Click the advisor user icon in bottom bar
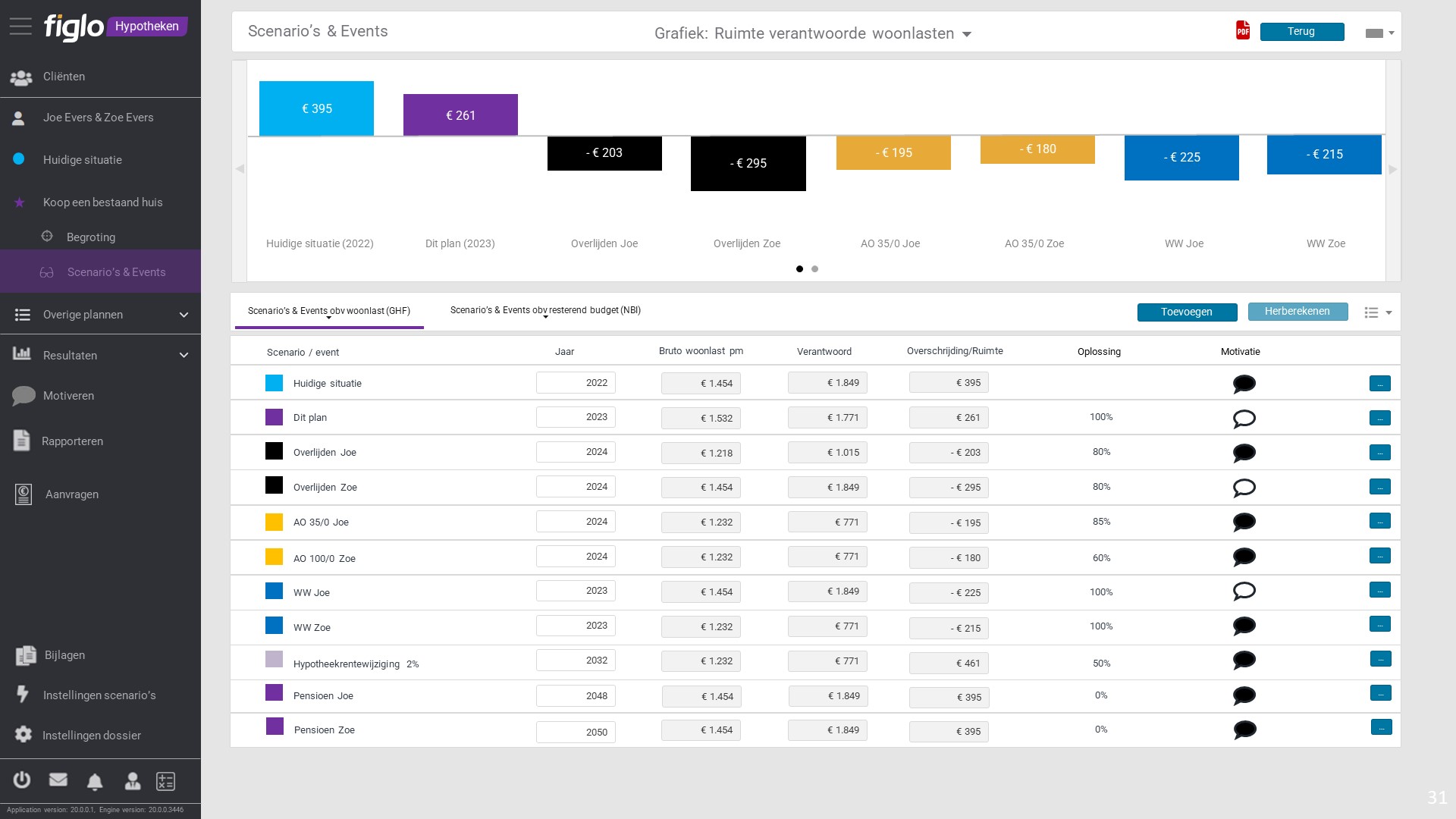The image size is (1456, 819). pos(132,780)
